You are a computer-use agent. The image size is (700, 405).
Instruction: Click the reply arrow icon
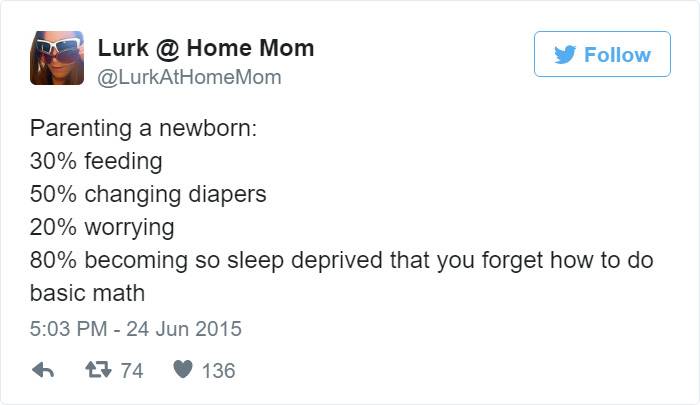[43, 370]
